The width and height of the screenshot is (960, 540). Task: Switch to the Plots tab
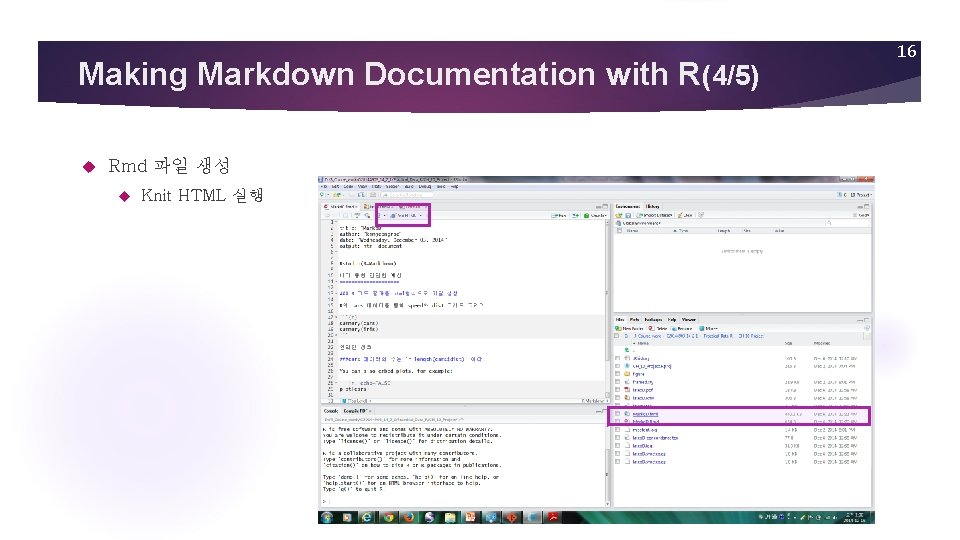[x=634, y=320]
